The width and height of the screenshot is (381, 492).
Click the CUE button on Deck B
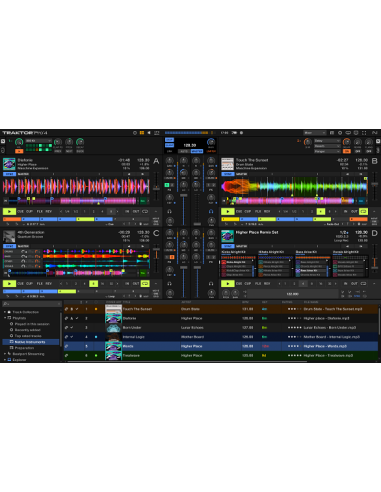239,211
